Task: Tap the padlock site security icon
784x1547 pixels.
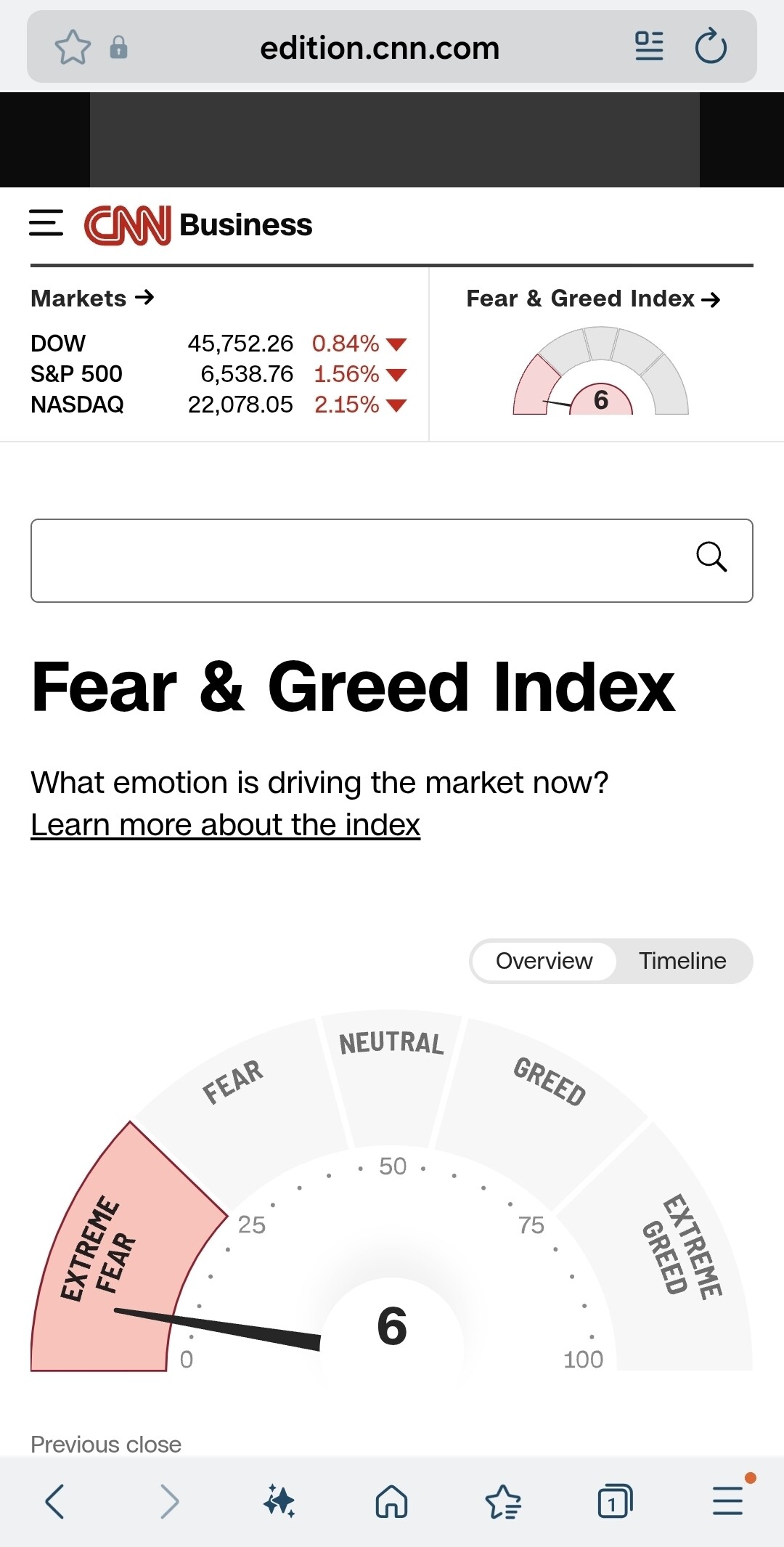Action: coord(118,48)
